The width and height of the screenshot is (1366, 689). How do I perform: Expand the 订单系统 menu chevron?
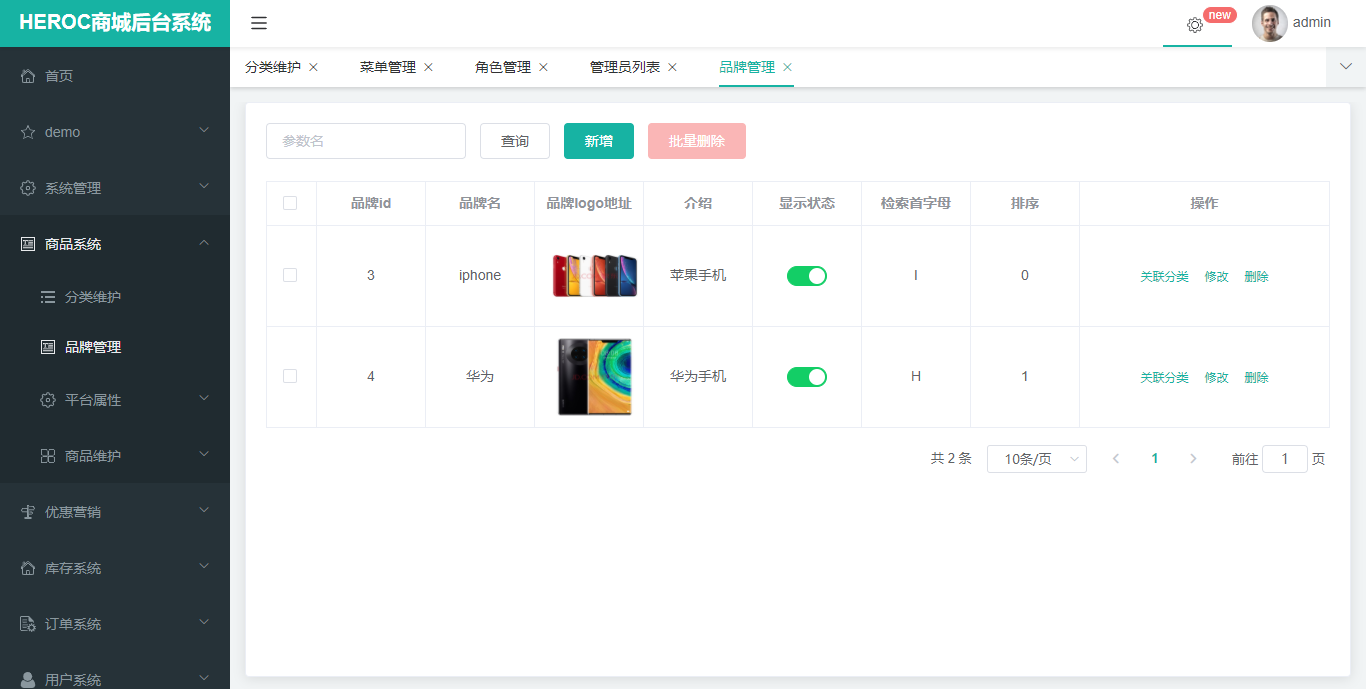pyautogui.click(x=204, y=623)
